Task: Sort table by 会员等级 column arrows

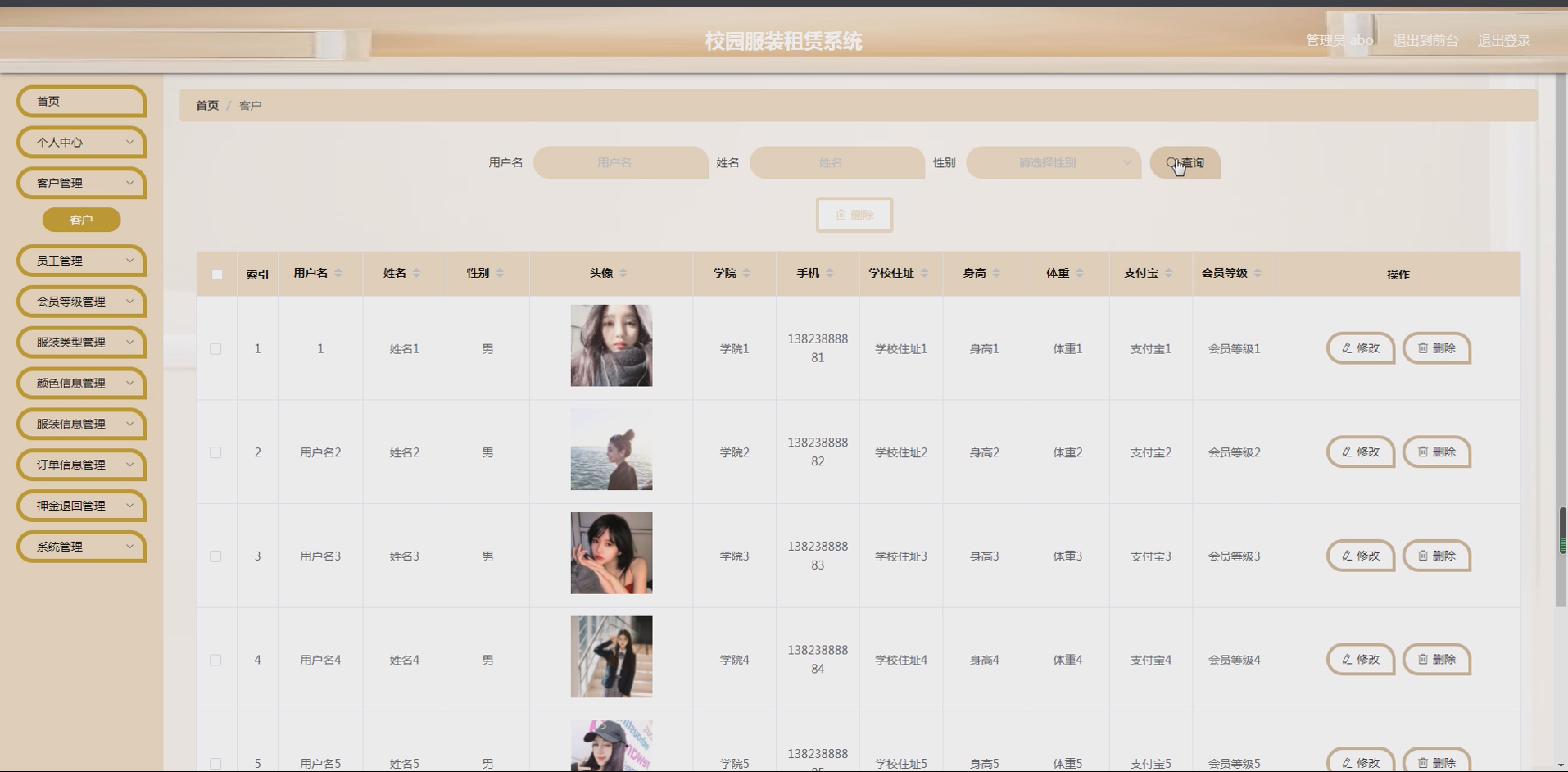Action: (x=1258, y=274)
